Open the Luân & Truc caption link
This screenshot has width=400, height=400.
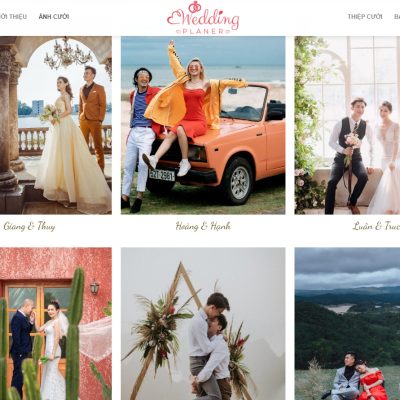[376, 226]
